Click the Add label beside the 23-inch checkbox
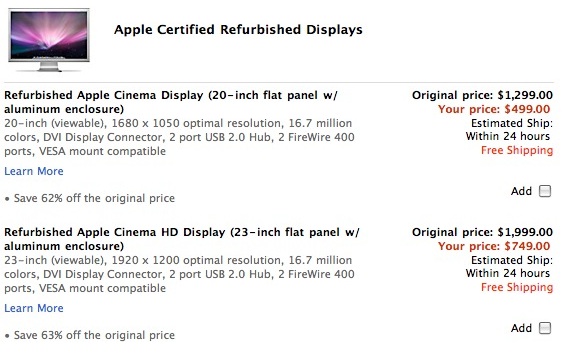The image size is (572, 364). pos(521,328)
